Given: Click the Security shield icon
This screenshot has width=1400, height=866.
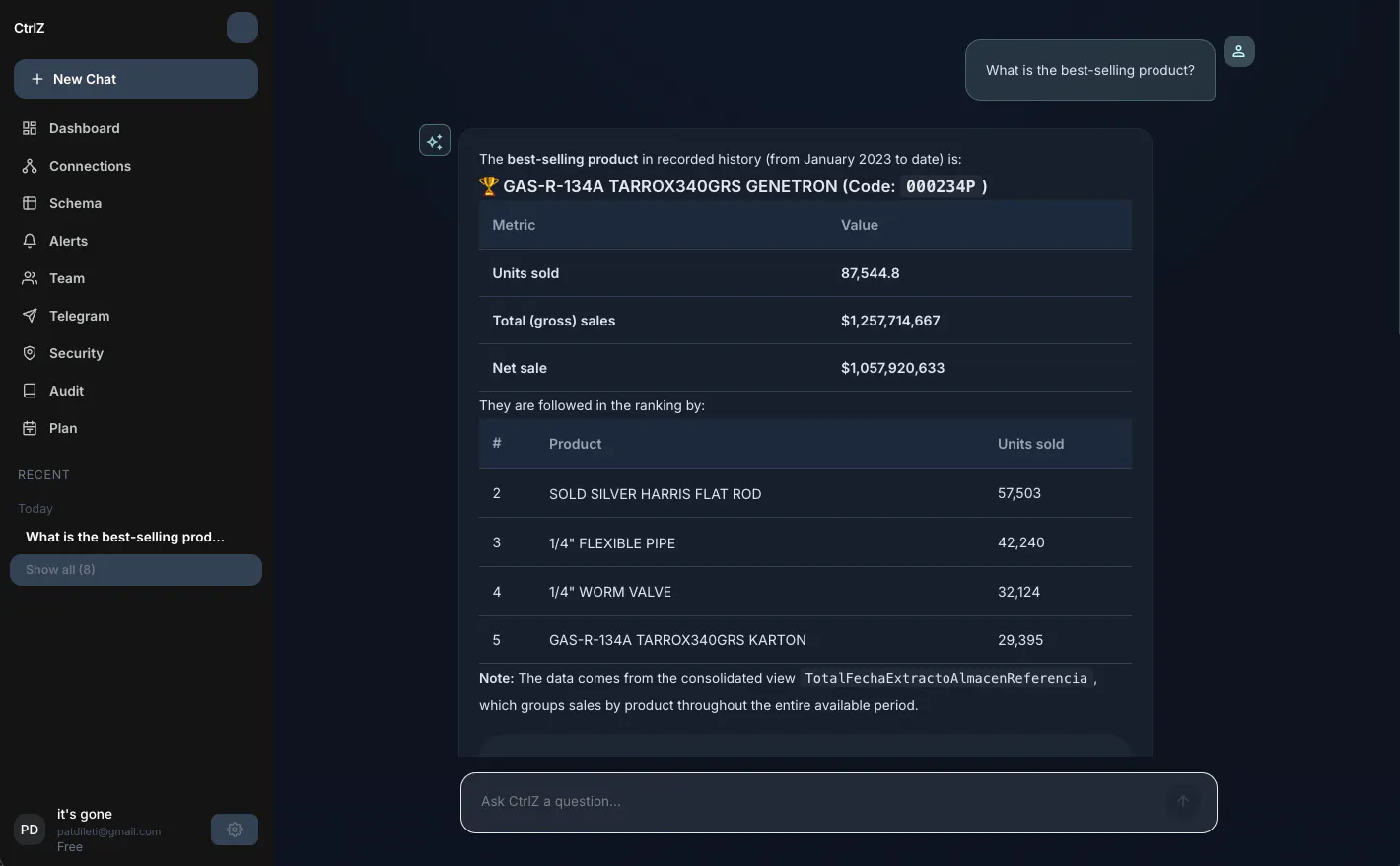Looking at the screenshot, I should [x=30, y=353].
